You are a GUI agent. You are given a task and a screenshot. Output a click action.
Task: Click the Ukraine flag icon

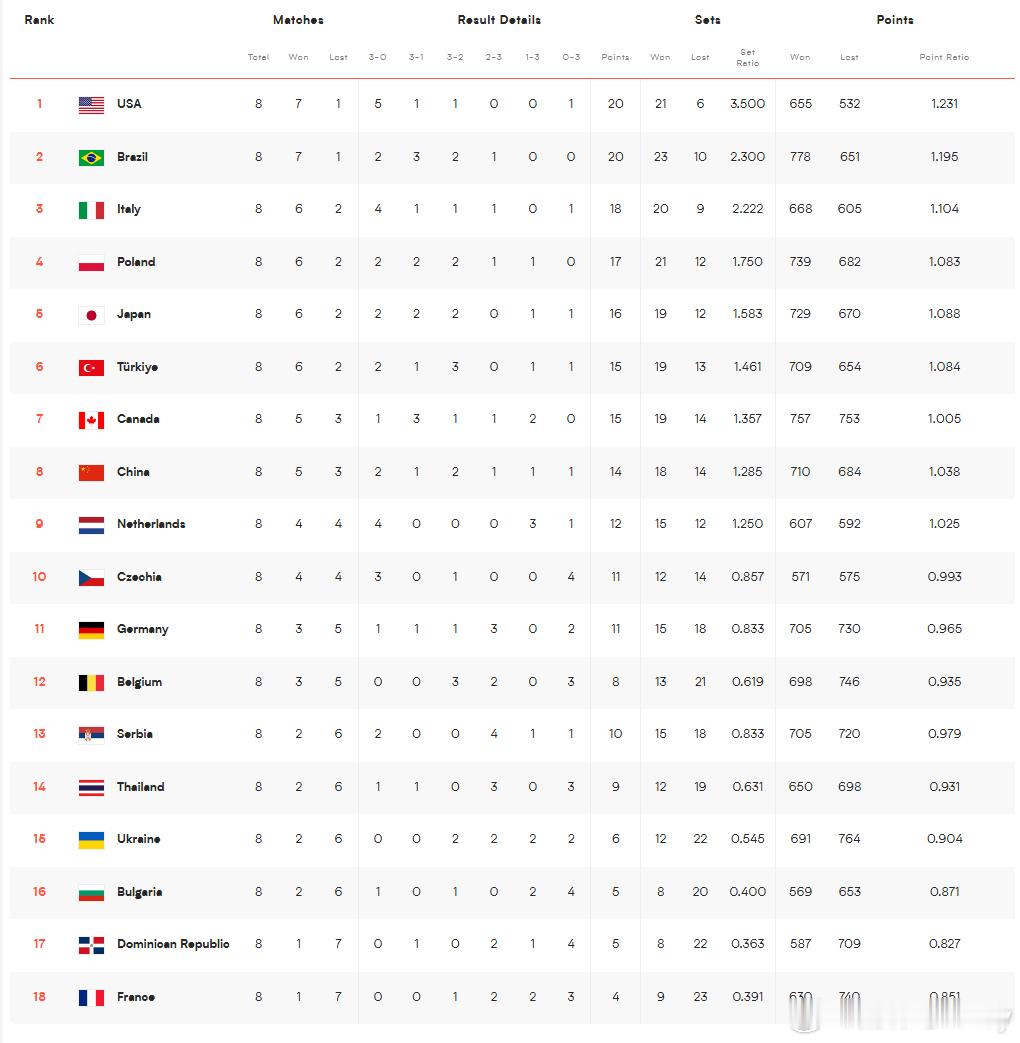tap(91, 840)
